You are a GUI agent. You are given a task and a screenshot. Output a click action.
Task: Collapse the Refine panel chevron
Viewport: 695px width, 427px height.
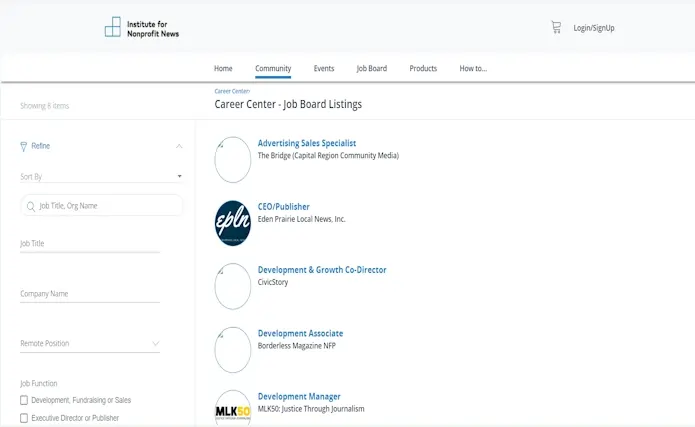[x=179, y=146]
